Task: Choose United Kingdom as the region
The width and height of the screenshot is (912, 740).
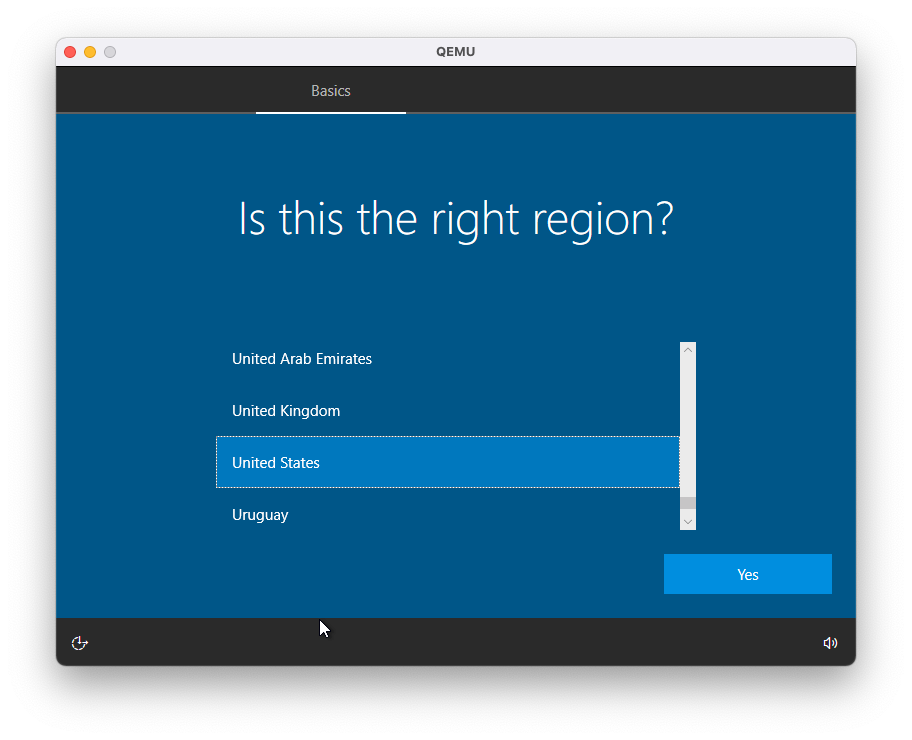Action: pos(286,411)
